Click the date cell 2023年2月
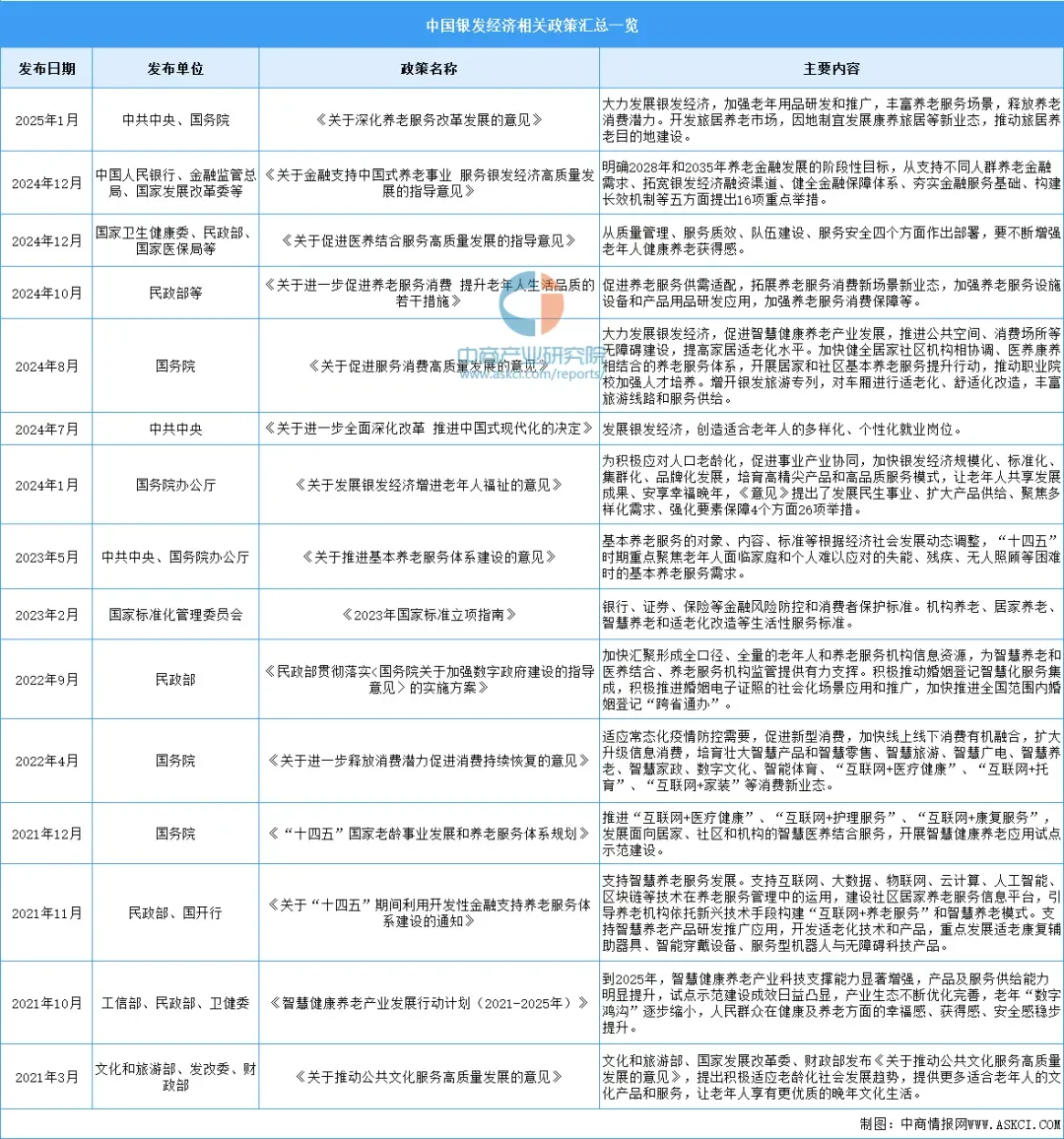Image resolution: width=1064 pixels, height=1139 pixels. [46, 615]
